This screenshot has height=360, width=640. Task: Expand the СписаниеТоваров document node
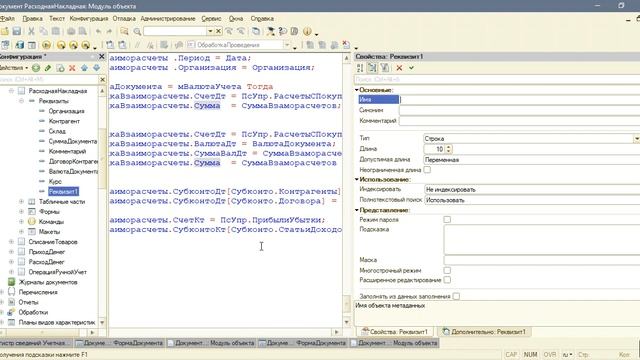coord(11,242)
